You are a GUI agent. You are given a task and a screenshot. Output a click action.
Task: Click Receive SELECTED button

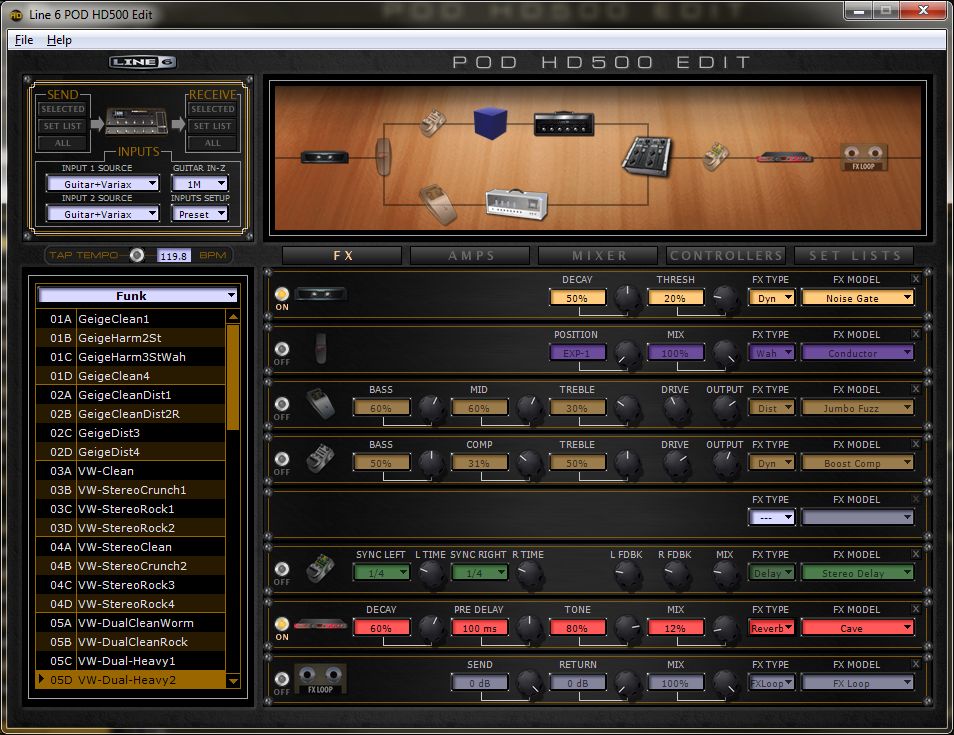(212, 109)
